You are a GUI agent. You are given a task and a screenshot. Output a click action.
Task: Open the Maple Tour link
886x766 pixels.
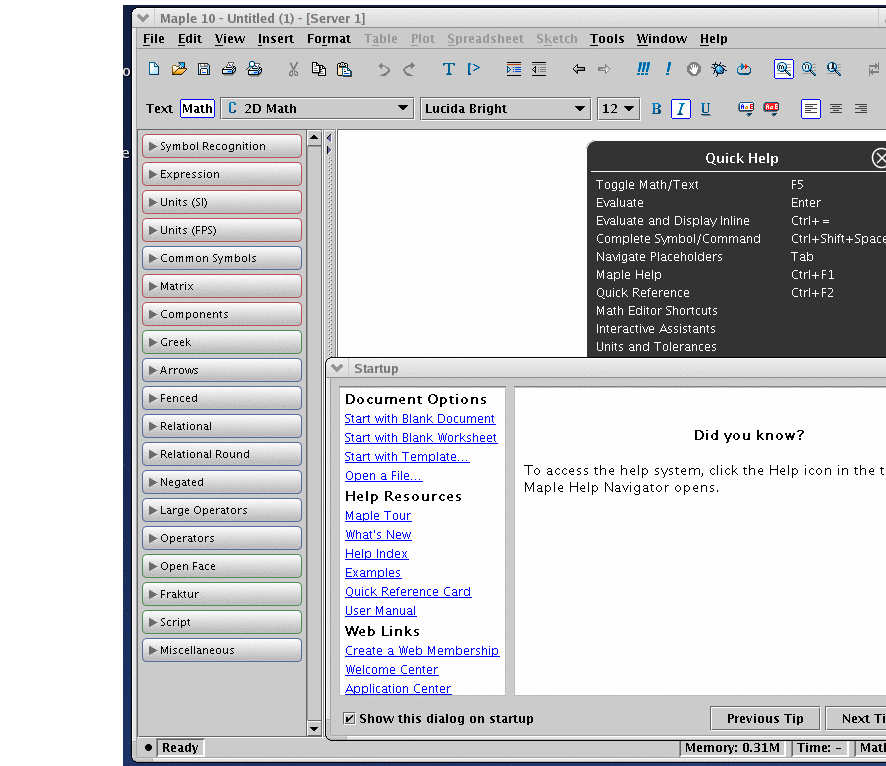[x=378, y=516]
